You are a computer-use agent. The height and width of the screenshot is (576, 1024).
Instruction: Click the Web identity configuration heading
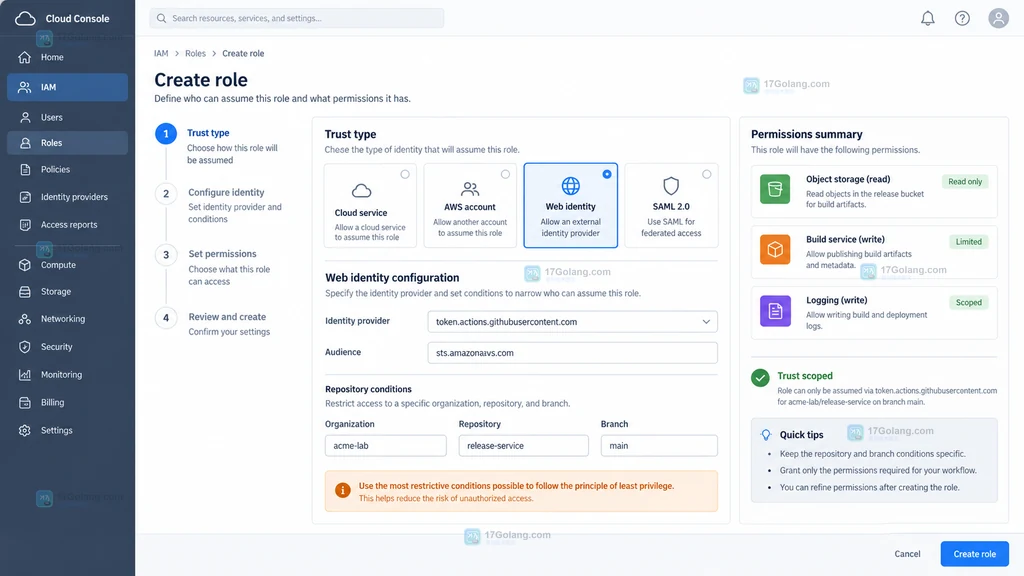coord(392,278)
